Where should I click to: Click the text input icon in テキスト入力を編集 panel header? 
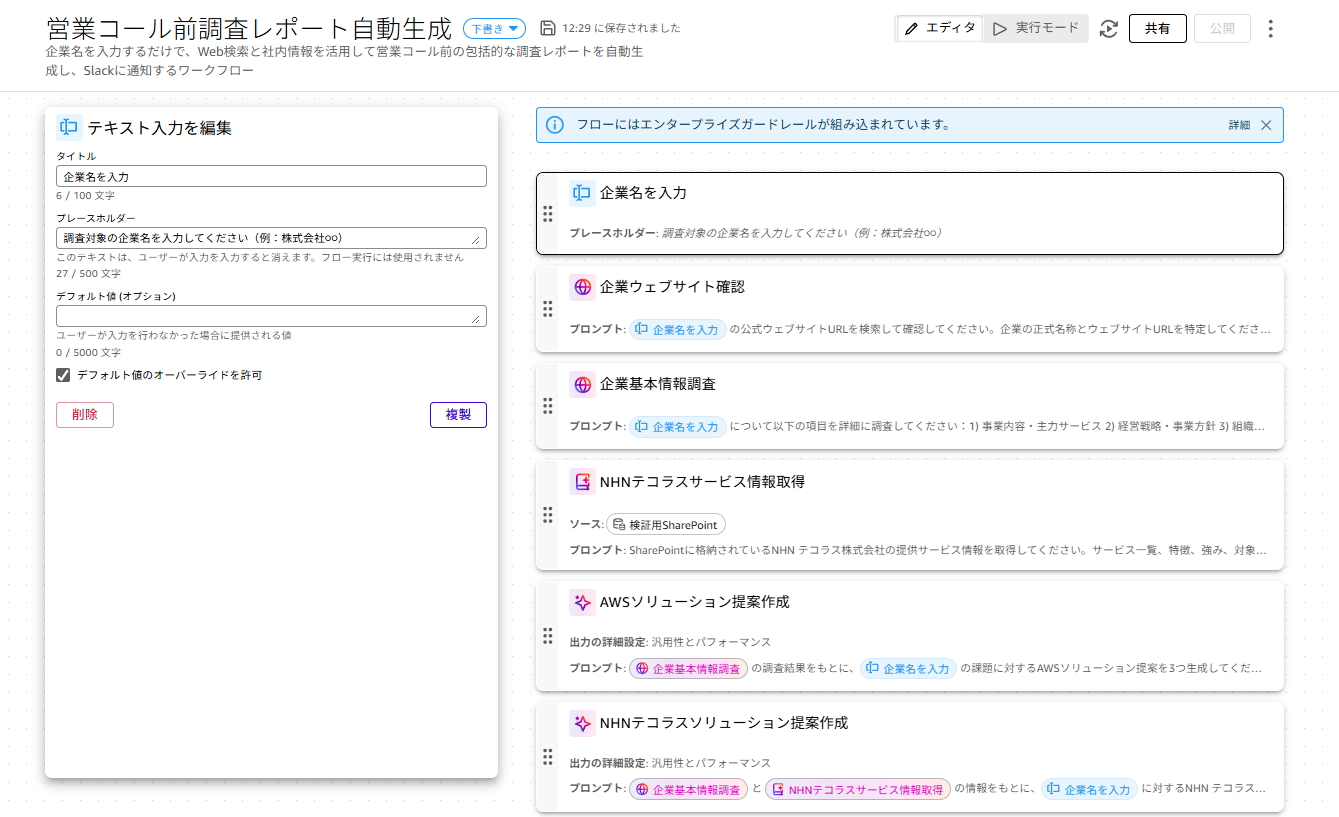(69, 128)
